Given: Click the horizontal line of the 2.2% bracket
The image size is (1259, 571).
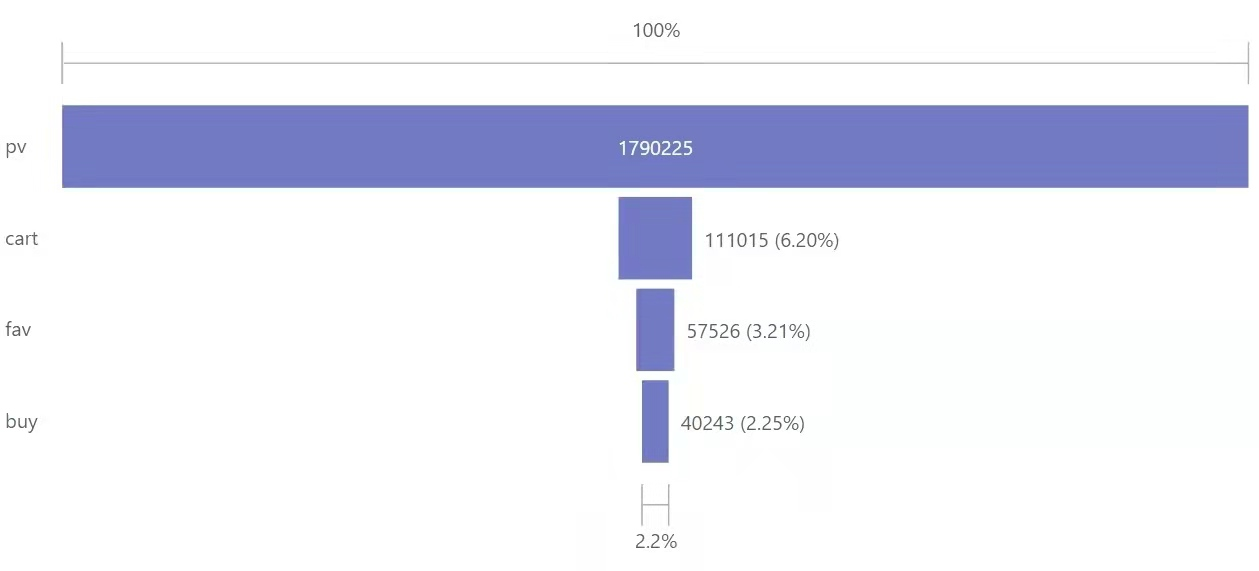Looking at the screenshot, I should tap(655, 505).
